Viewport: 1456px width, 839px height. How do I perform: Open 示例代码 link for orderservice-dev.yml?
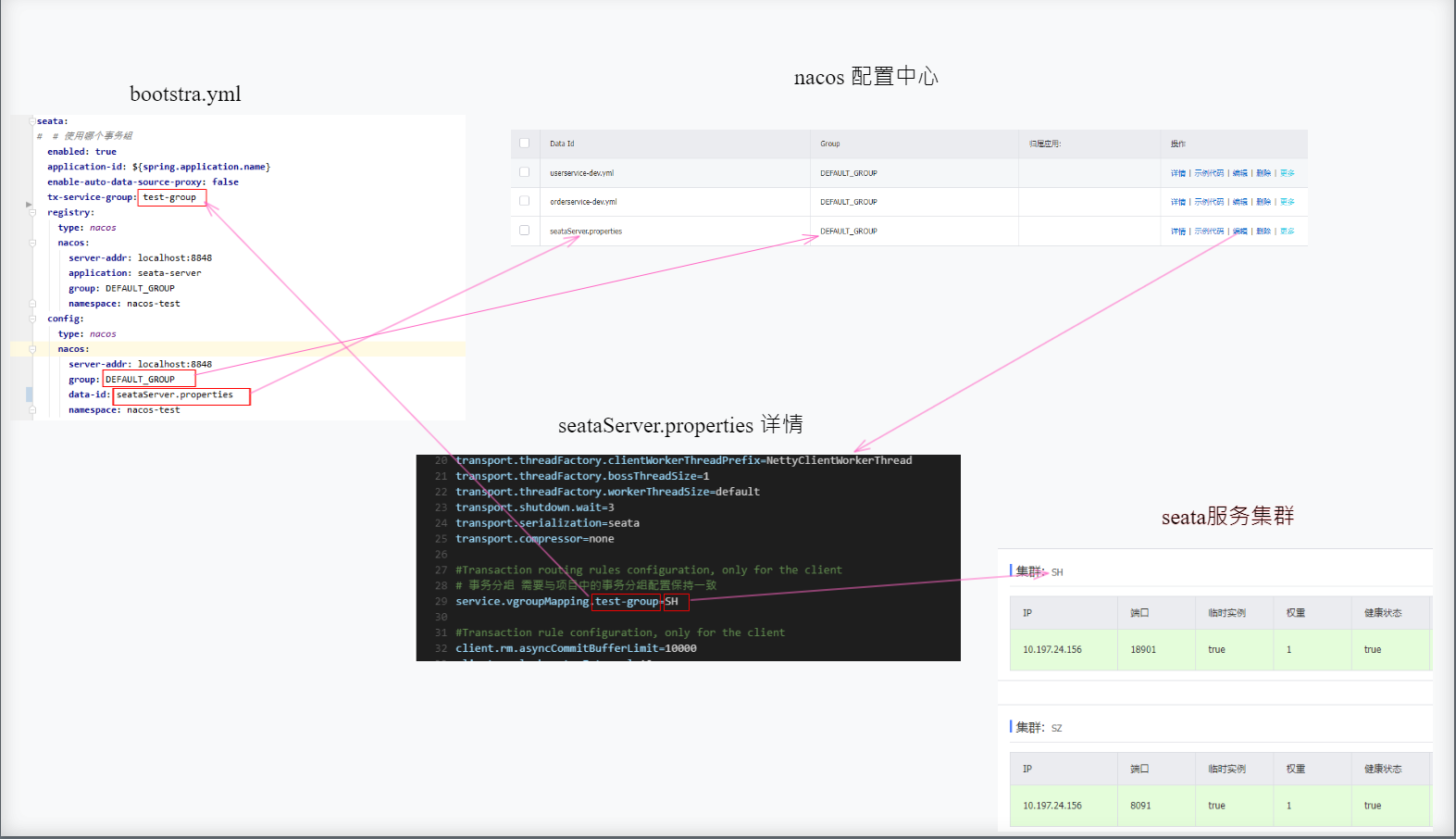click(1208, 202)
